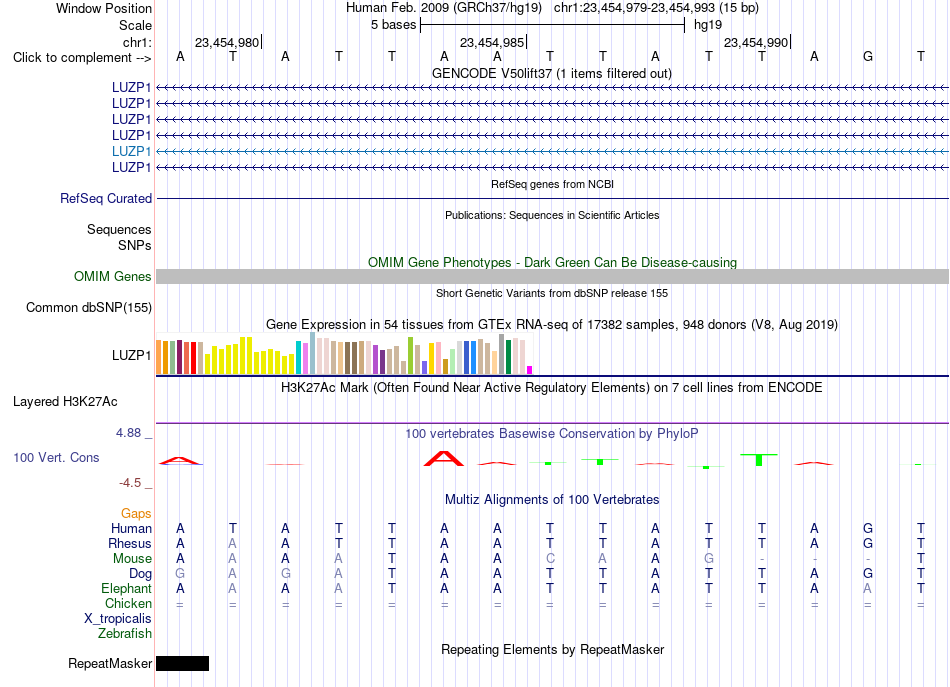The width and height of the screenshot is (950, 687).
Task: Click the PhyloP upper limit value 4.88
Action: (128, 433)
